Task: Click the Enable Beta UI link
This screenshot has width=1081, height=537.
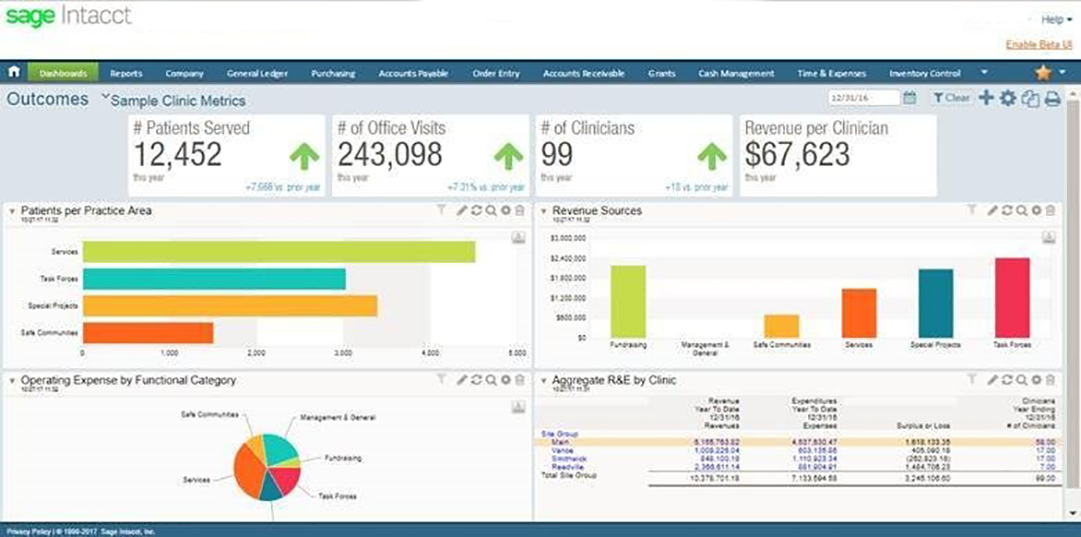Action: (x=1038, y=44)
